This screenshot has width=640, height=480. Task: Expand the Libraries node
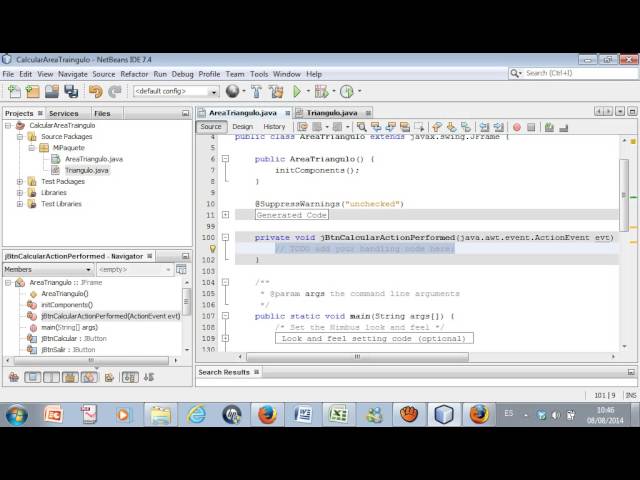click(x=20, y=193)
